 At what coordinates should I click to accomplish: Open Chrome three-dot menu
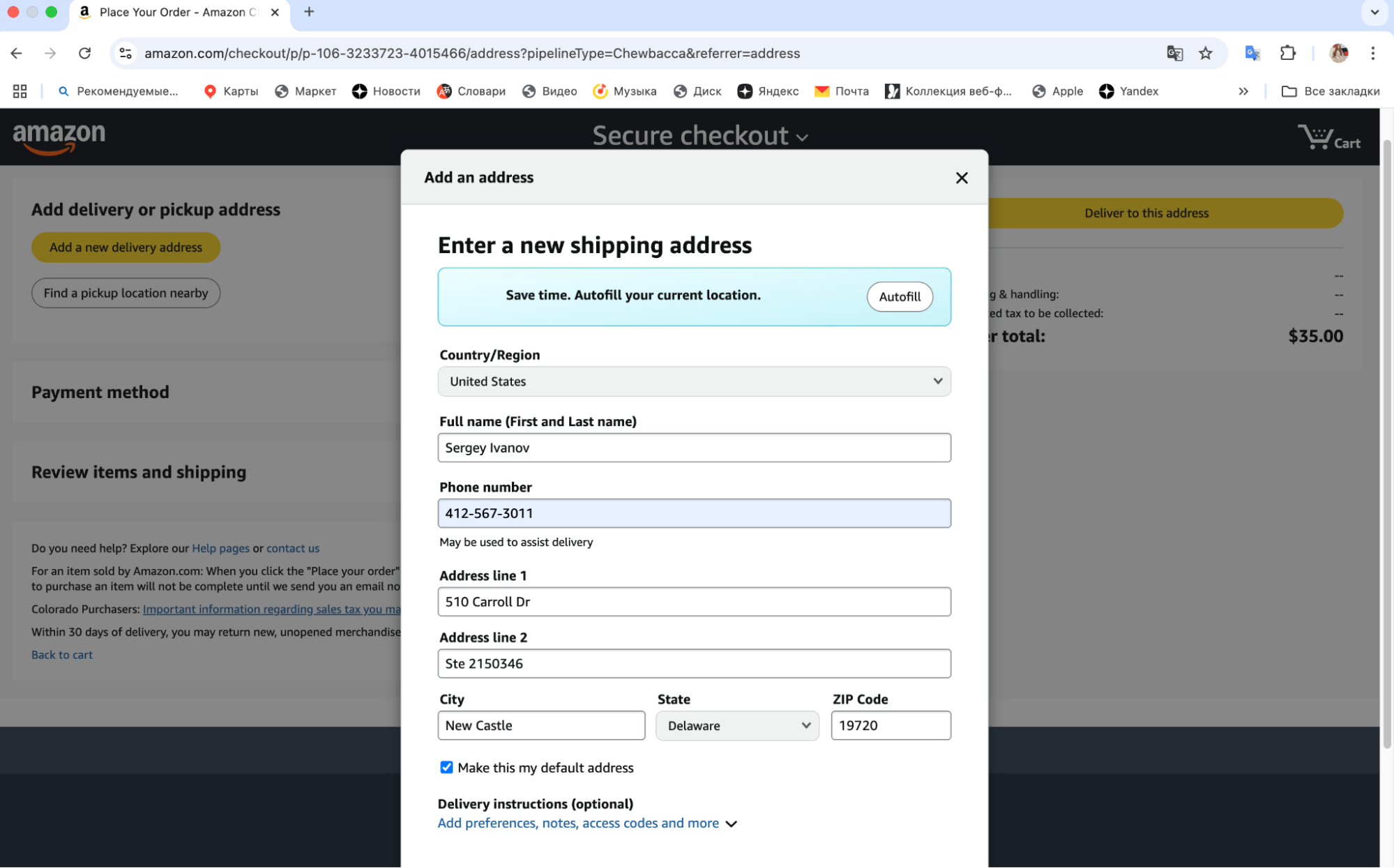[x=1372, y=53]
